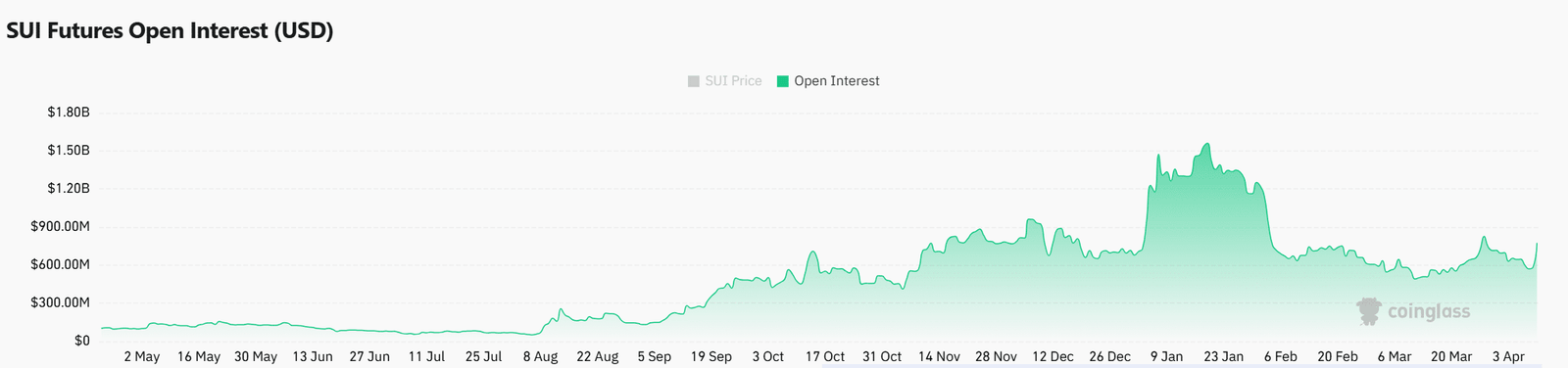
Task: Click the coinglass watermark logo icon
Action: point(1369,311)
